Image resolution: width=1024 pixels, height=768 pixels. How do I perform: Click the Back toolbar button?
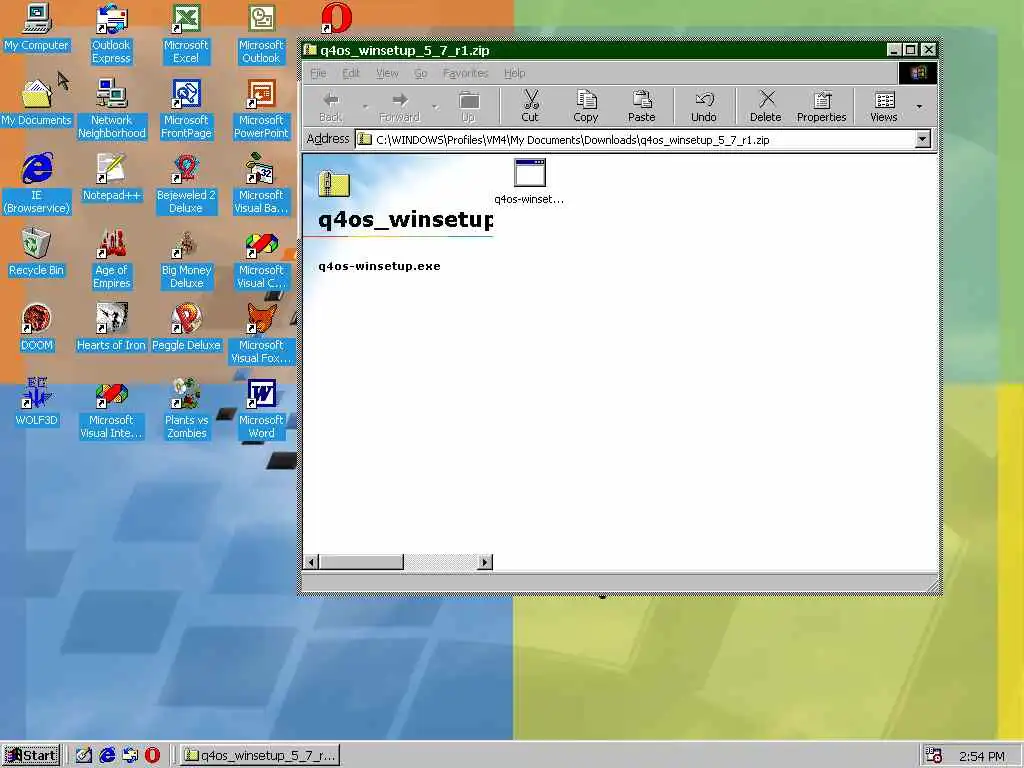tap(331, 106)
